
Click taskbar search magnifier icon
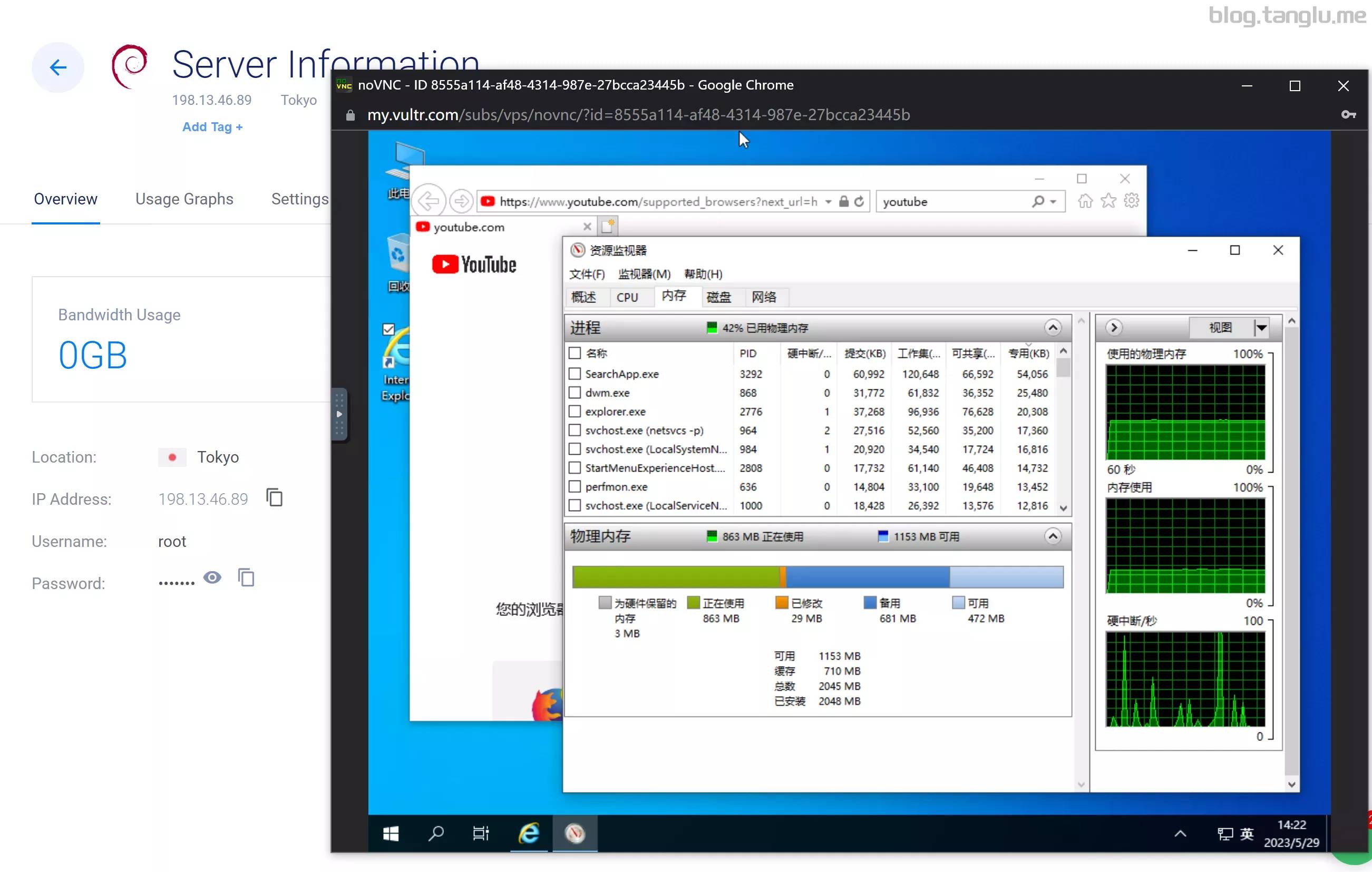tap(436, 833)
